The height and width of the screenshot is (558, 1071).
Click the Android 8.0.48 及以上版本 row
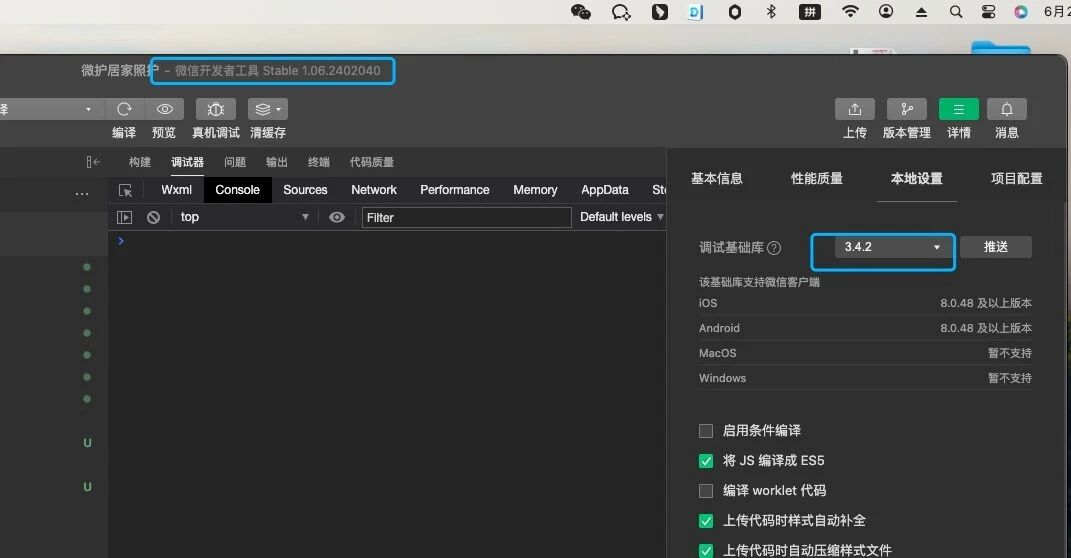click(x=865, y=329)
